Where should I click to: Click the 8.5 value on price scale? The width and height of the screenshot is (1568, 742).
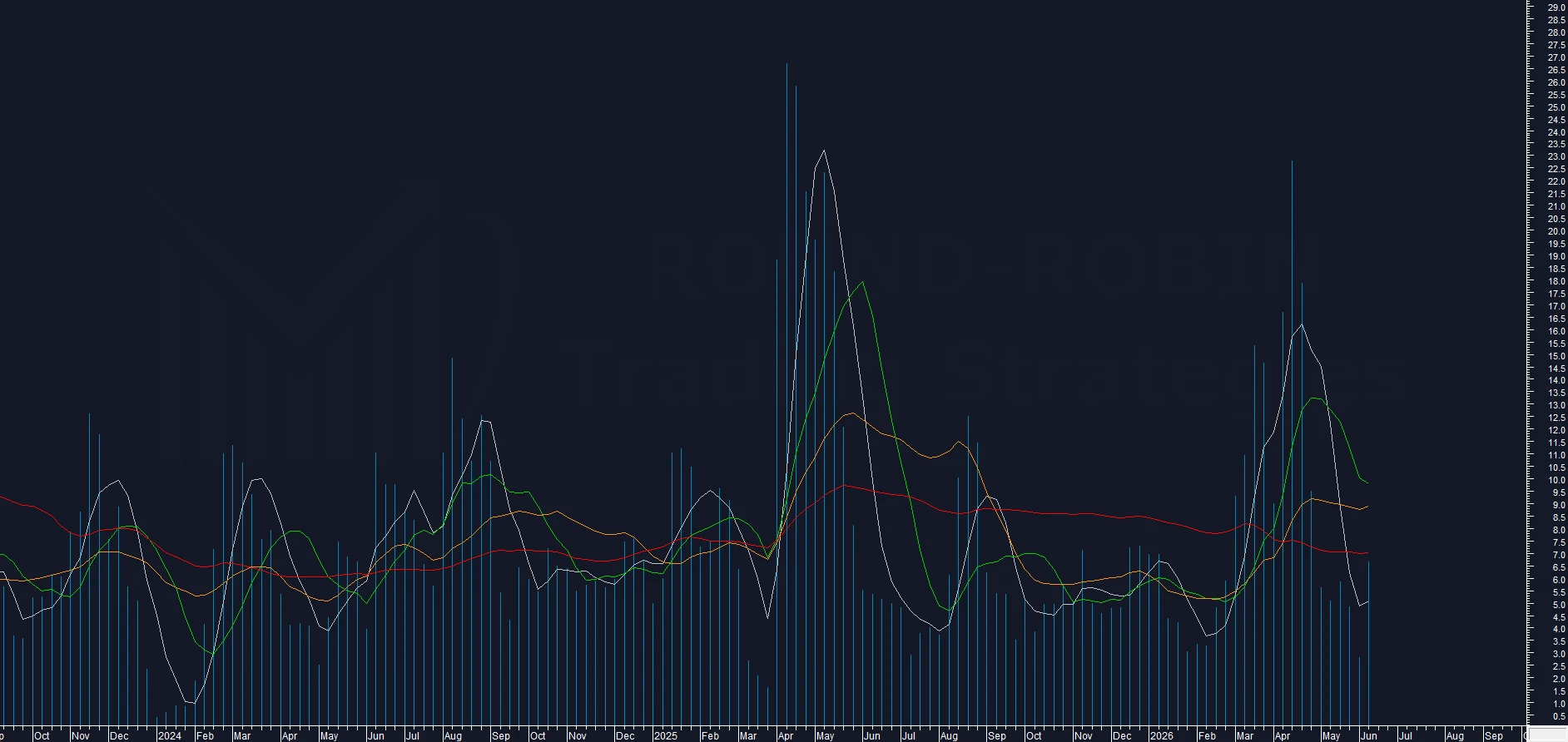pos(1558,517)
